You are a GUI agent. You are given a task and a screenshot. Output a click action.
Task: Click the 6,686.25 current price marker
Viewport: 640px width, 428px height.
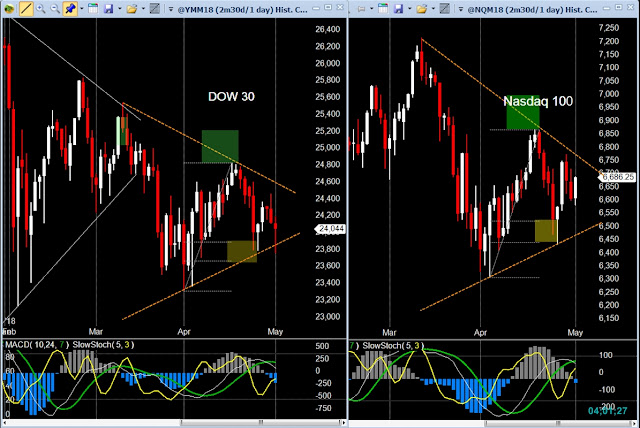tap(617, 177)
